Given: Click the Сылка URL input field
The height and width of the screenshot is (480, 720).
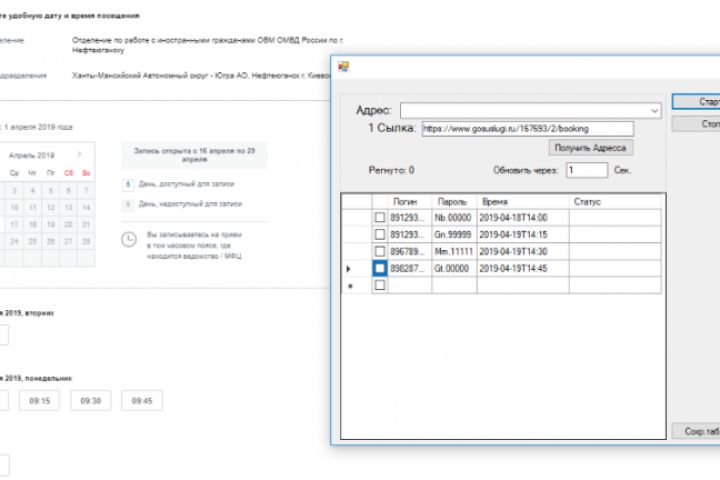Looking at the screenshot, I should click(x=528, y=129).
